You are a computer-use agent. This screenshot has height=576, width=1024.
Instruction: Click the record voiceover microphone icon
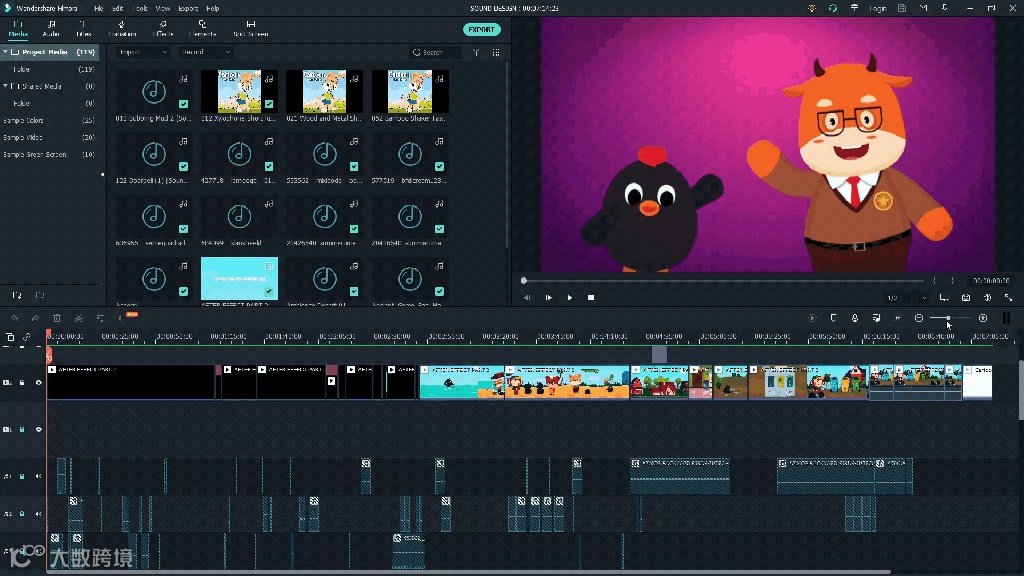click(x=855, y=318)
